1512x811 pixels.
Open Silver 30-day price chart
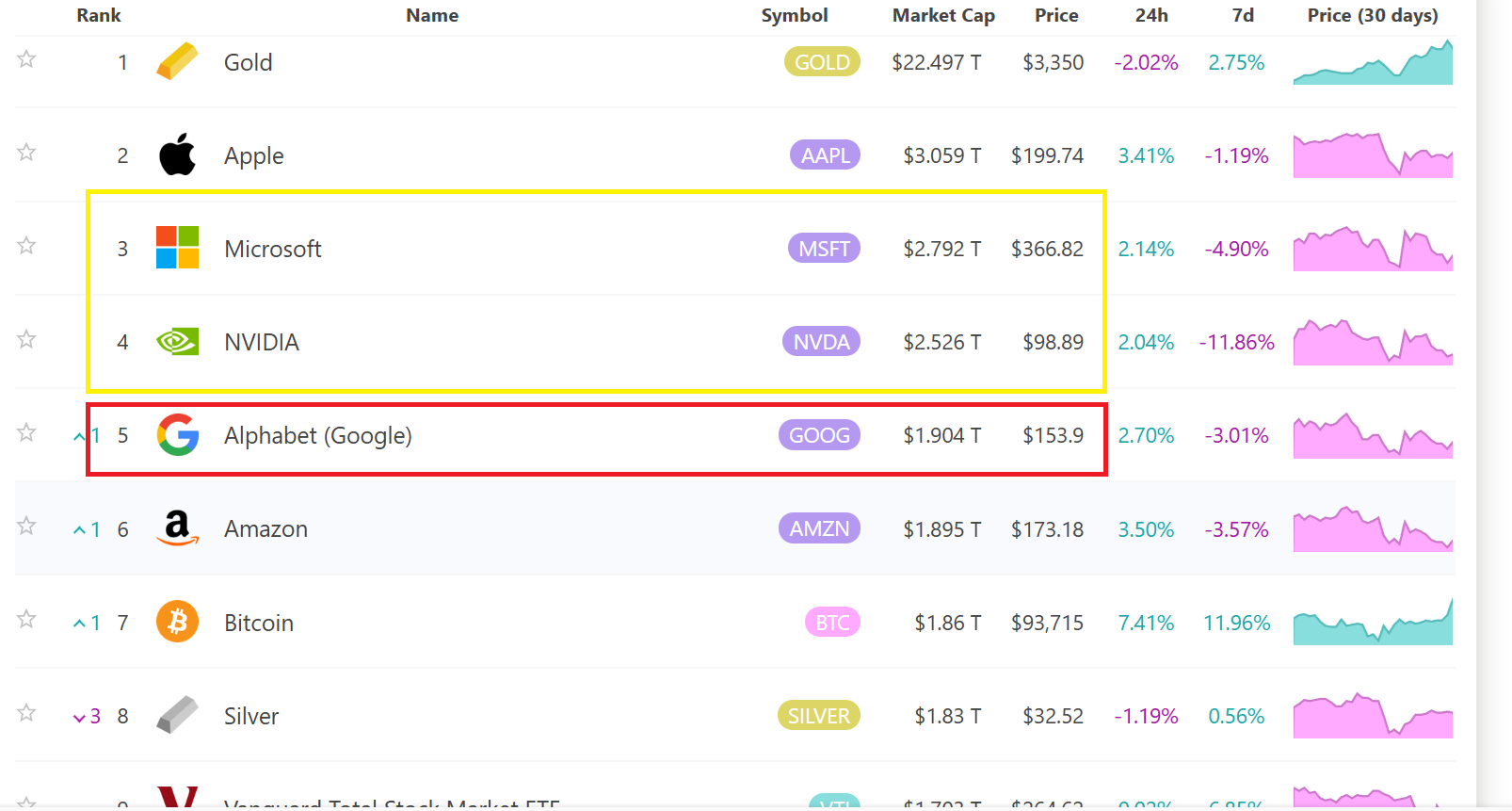coord(1373,715)
